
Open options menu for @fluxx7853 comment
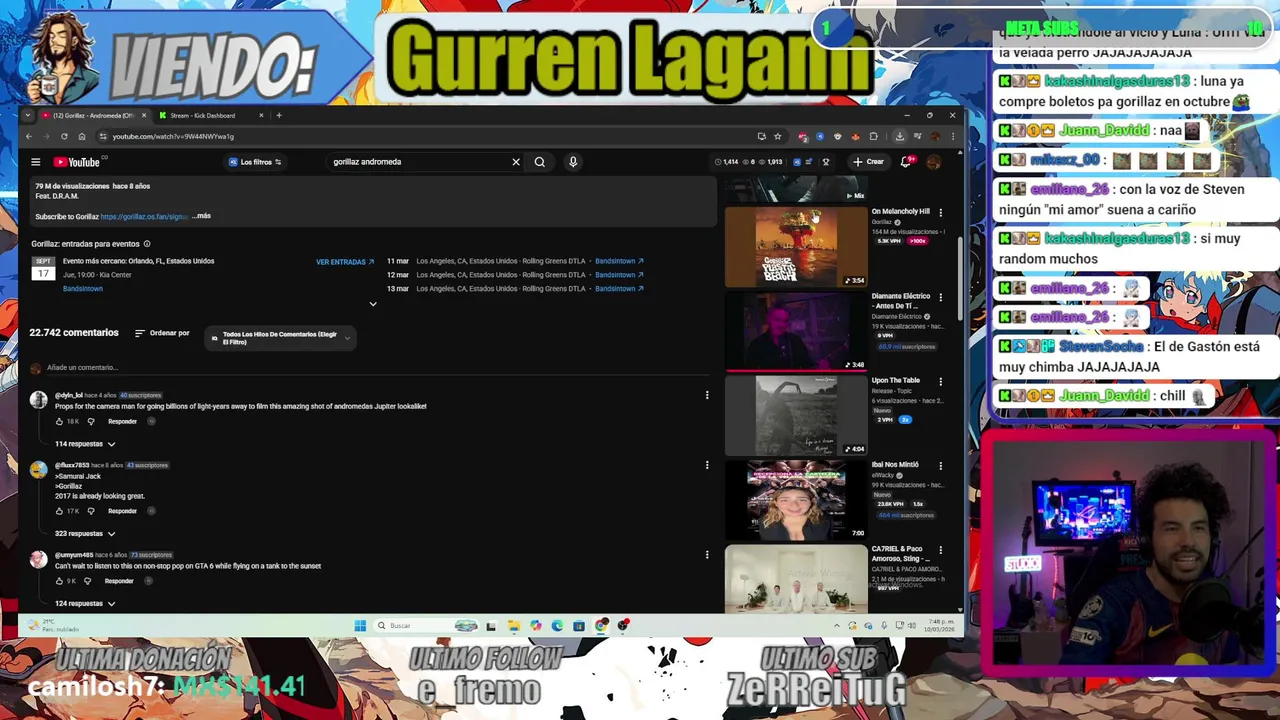click(707, 465)
